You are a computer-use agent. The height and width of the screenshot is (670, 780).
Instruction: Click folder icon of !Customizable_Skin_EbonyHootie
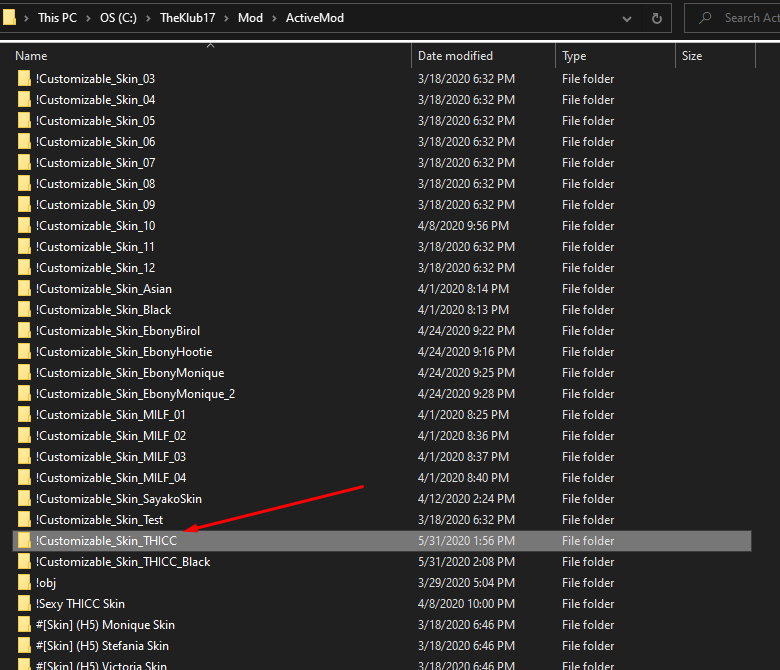pyautogui.click(x=24, y=352)
